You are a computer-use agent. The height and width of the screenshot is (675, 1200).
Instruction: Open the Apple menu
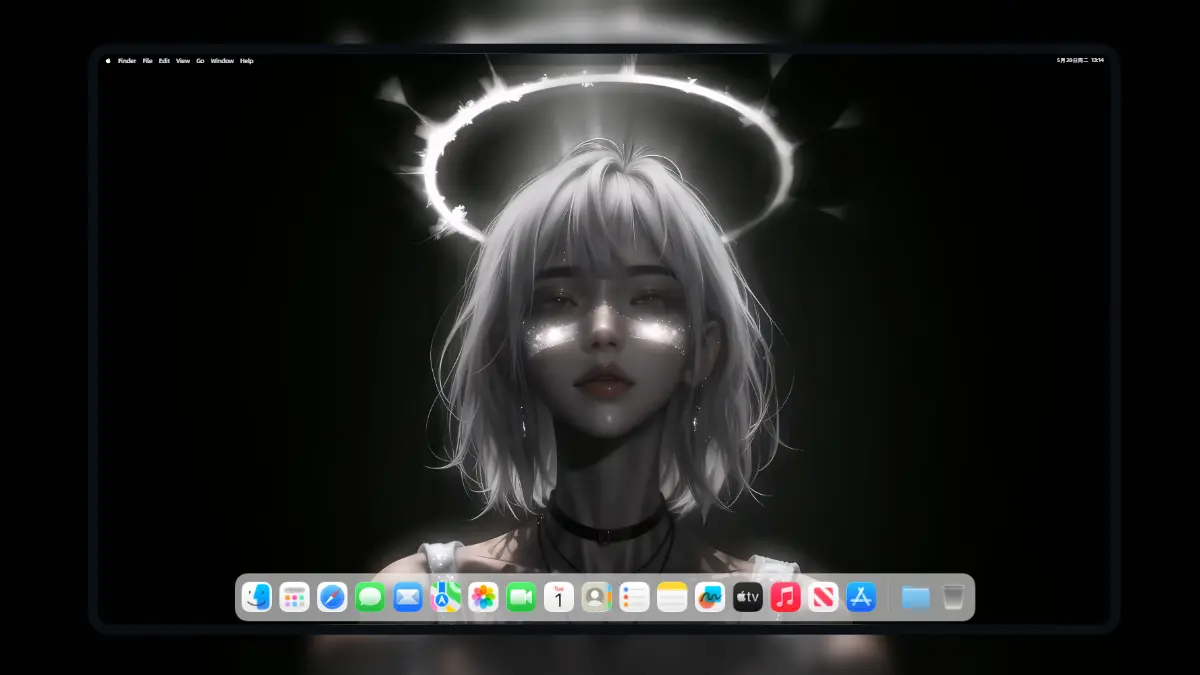(x=108, y=61)
